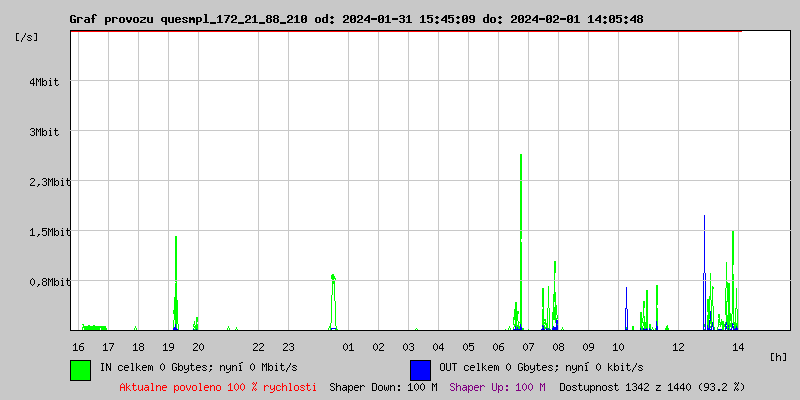Click the blue OUT legend swatch
This screenshot has height=400, width=800.
[x=420, y=369]
